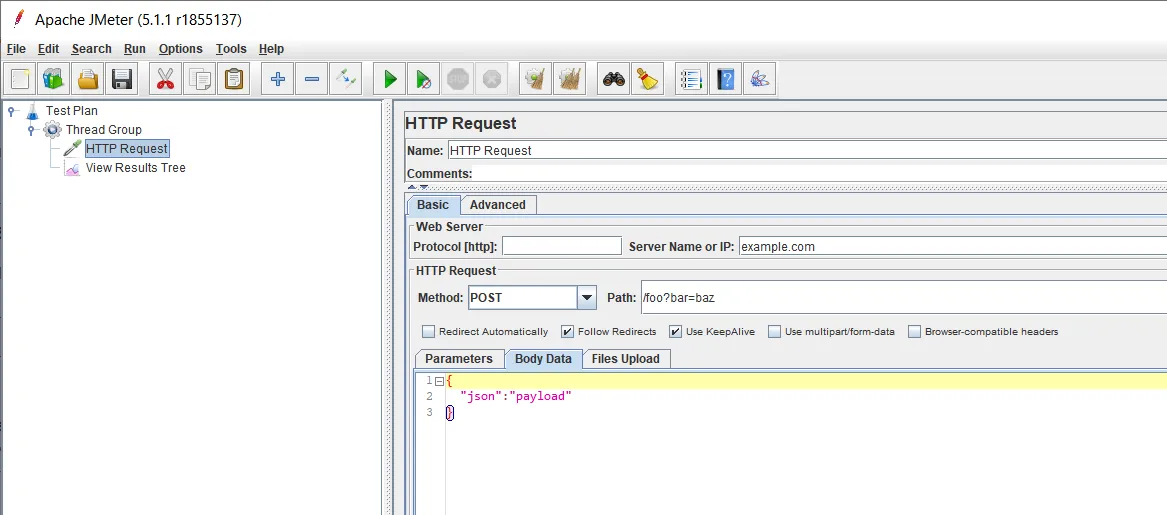Click the Clear All double broom icon
Image resolution: width=1167 pixels, height=515 pixels.
tap(569, 78)
